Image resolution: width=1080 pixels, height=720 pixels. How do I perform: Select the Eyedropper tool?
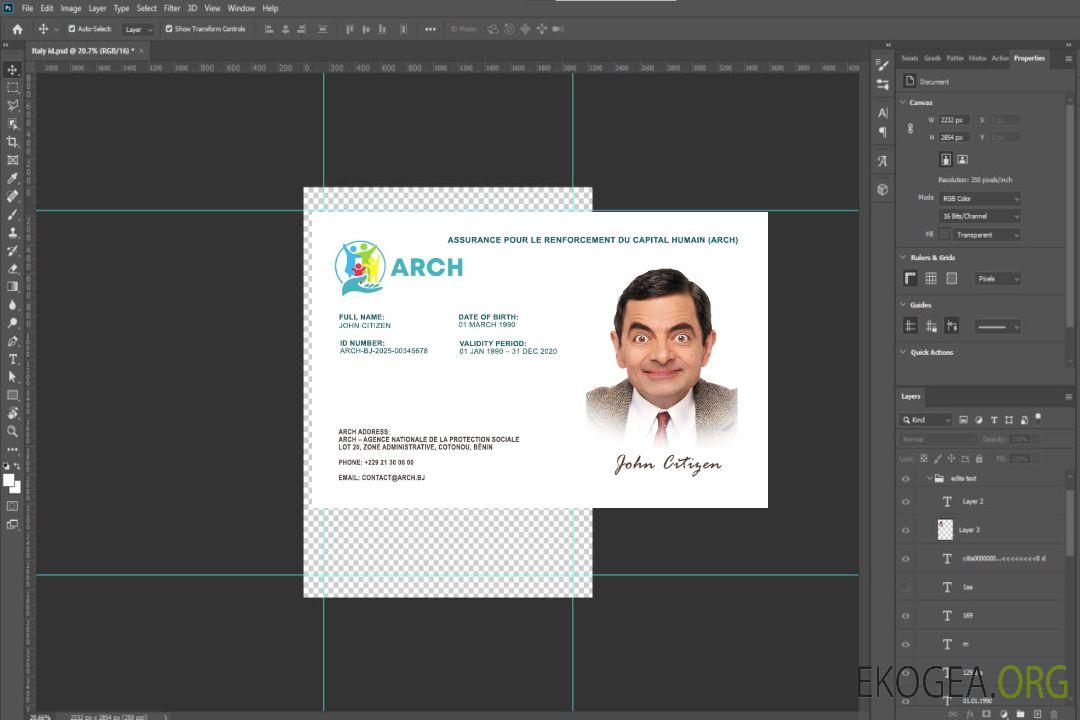coord(12,178)
